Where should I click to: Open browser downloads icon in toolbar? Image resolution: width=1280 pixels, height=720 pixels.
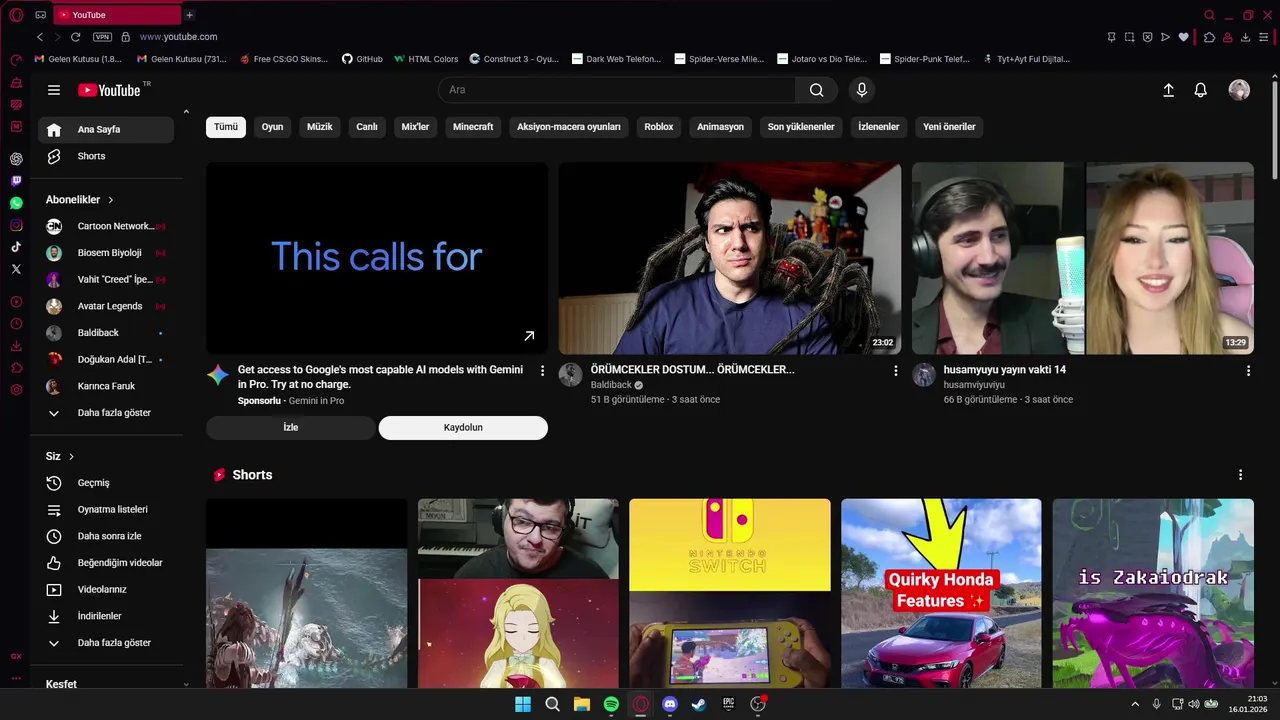point(1246,37)
